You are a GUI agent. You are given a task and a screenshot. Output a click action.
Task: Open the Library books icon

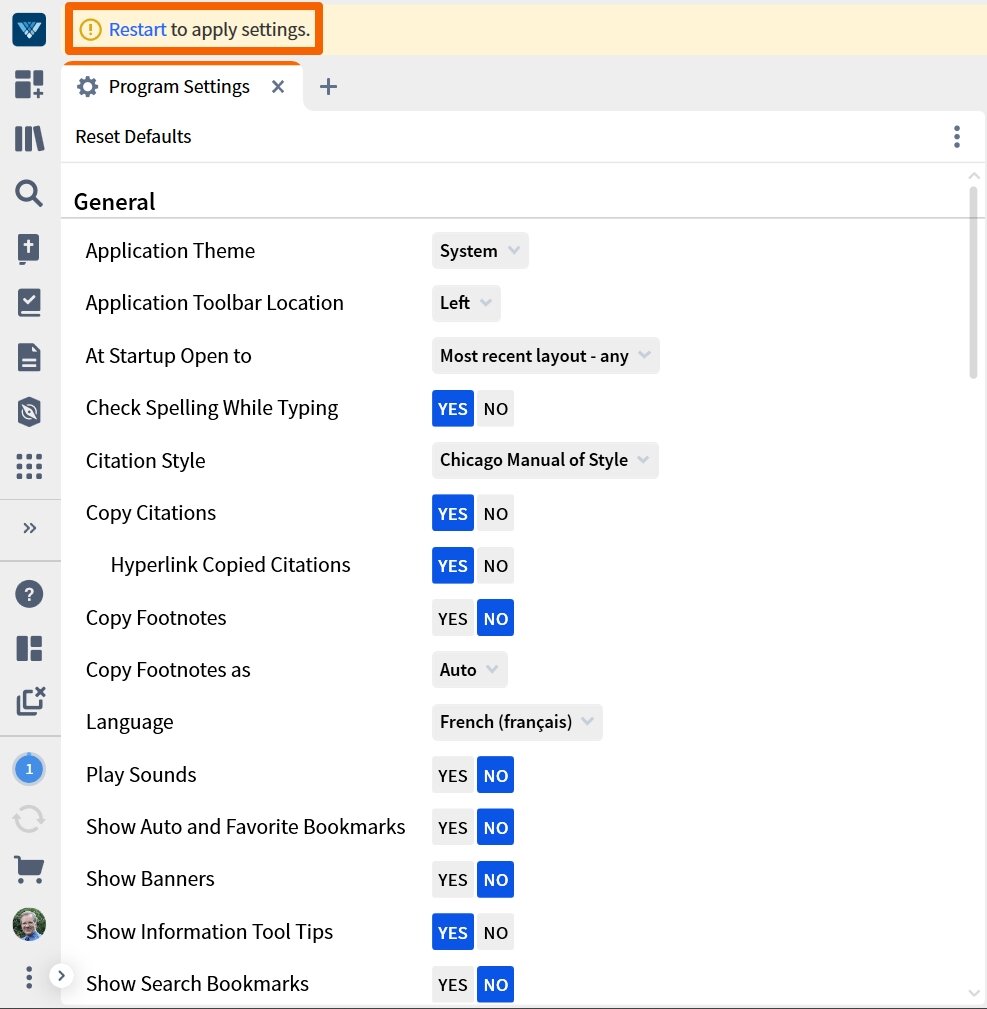pyautogui.click(x=29, y=138)
